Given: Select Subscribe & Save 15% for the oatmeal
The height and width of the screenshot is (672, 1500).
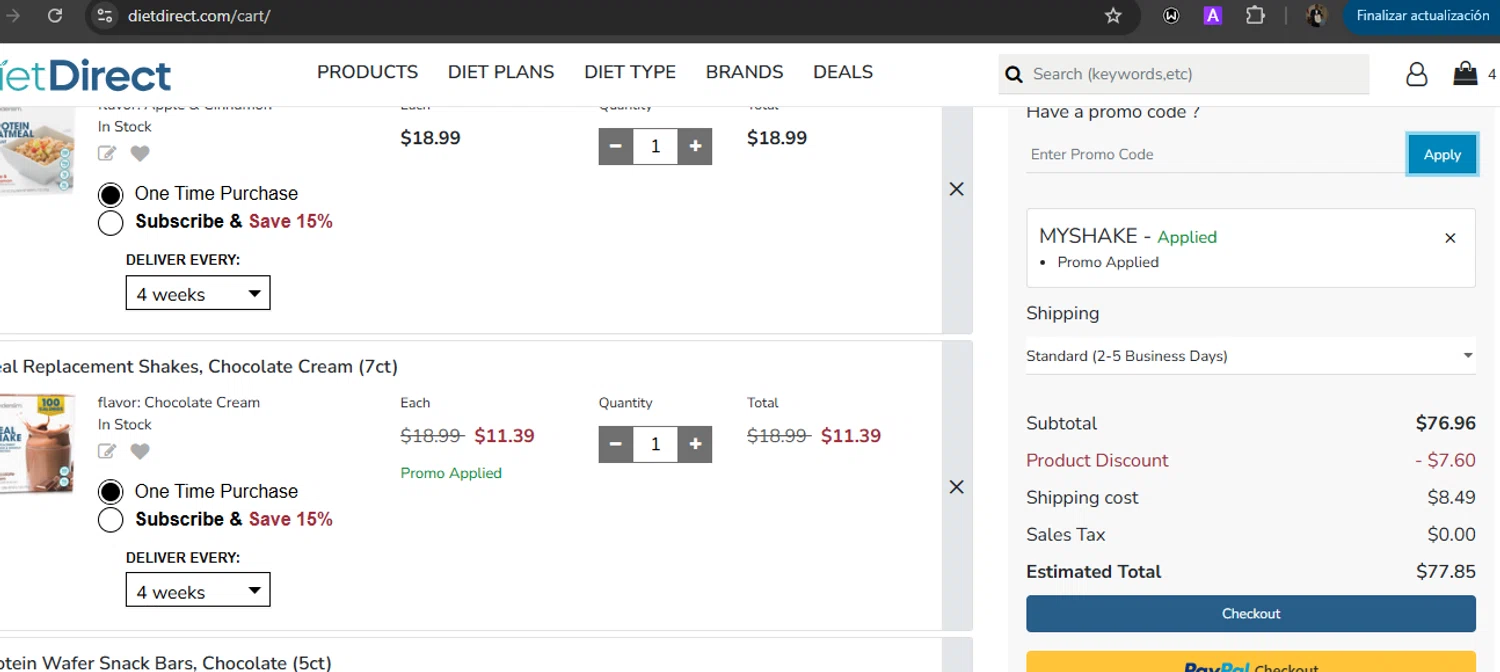Looking at the screenshot, I should (111, 222).
